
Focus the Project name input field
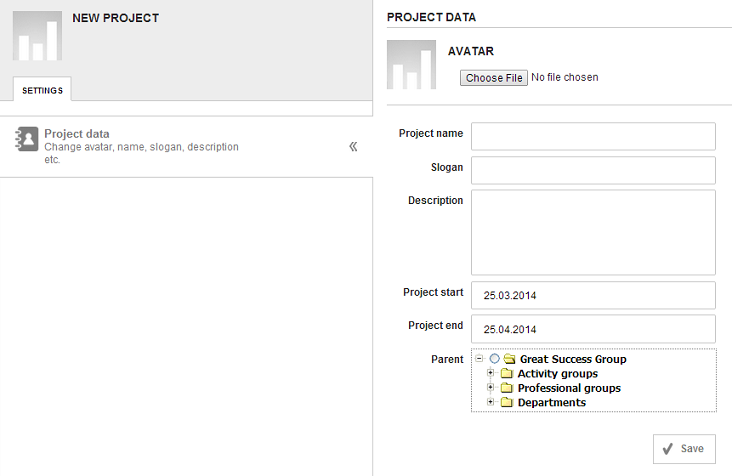click(593, 136)
